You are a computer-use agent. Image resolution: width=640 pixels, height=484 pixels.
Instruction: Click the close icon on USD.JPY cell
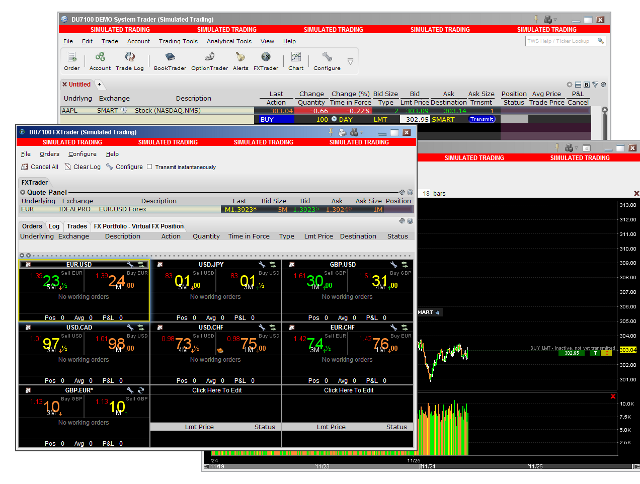(x=160, y=264)
